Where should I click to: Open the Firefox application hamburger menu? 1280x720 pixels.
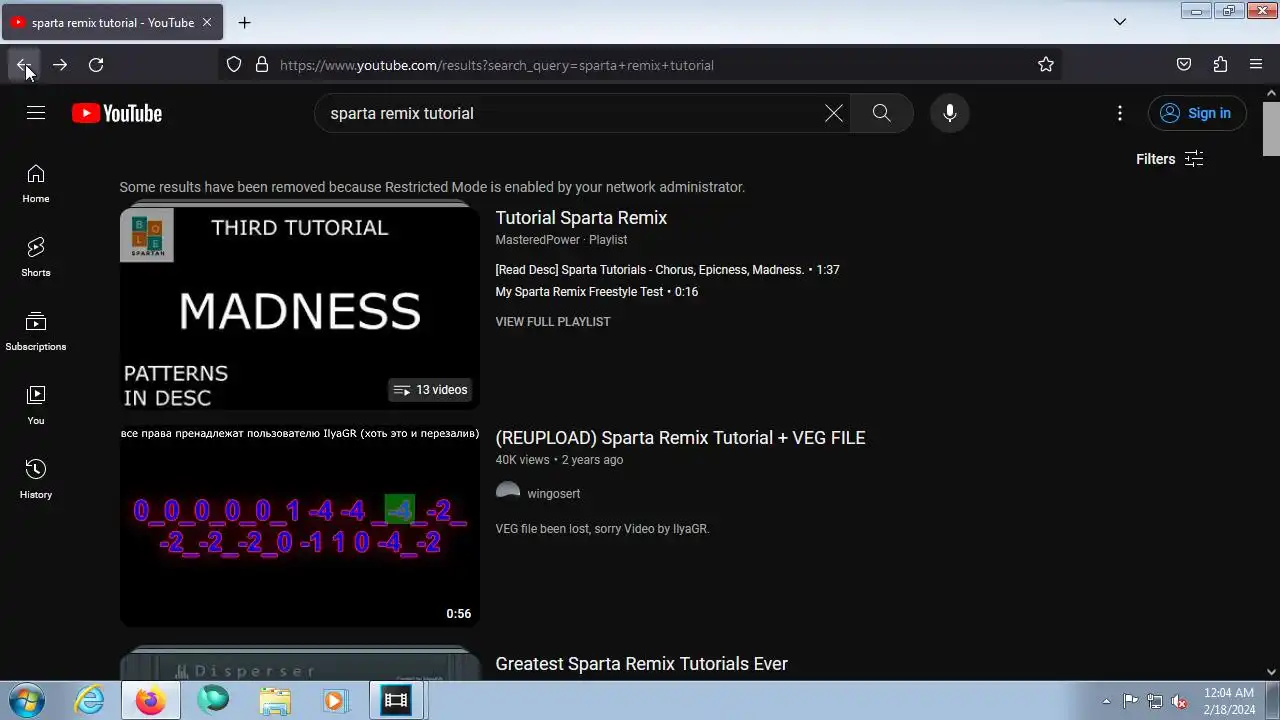click(x=1256, y=65)
